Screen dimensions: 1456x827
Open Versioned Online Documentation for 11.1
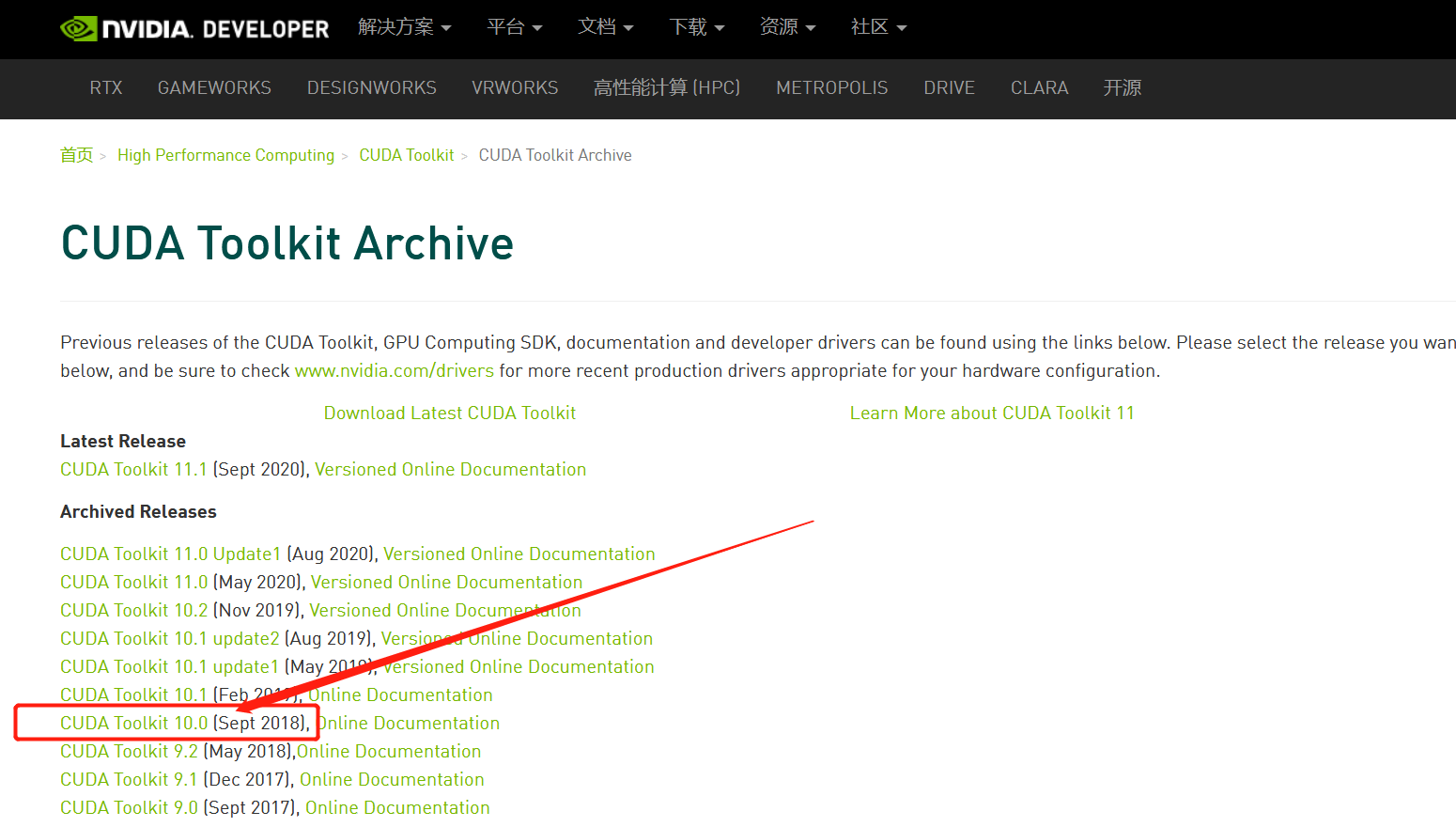(x=450, y=469)
